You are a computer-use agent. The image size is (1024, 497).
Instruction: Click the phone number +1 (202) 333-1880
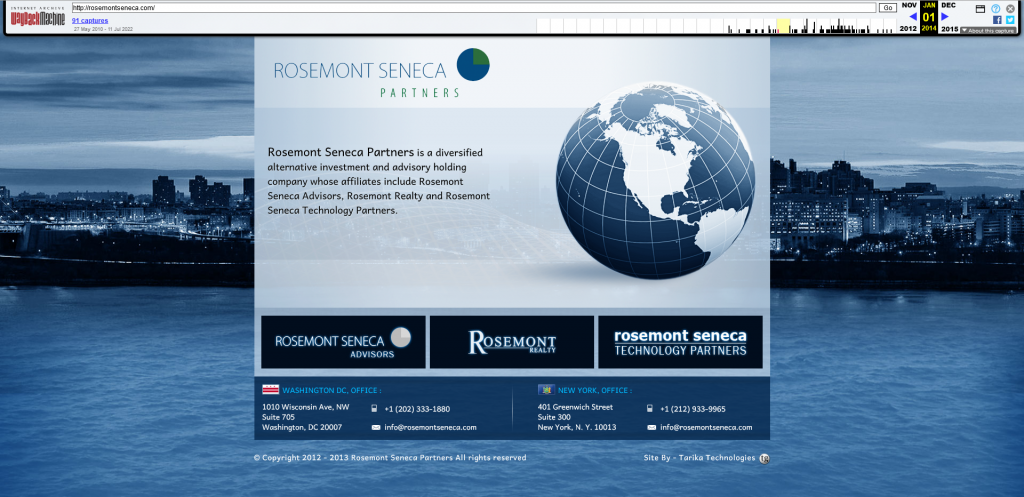coord(417,409)
